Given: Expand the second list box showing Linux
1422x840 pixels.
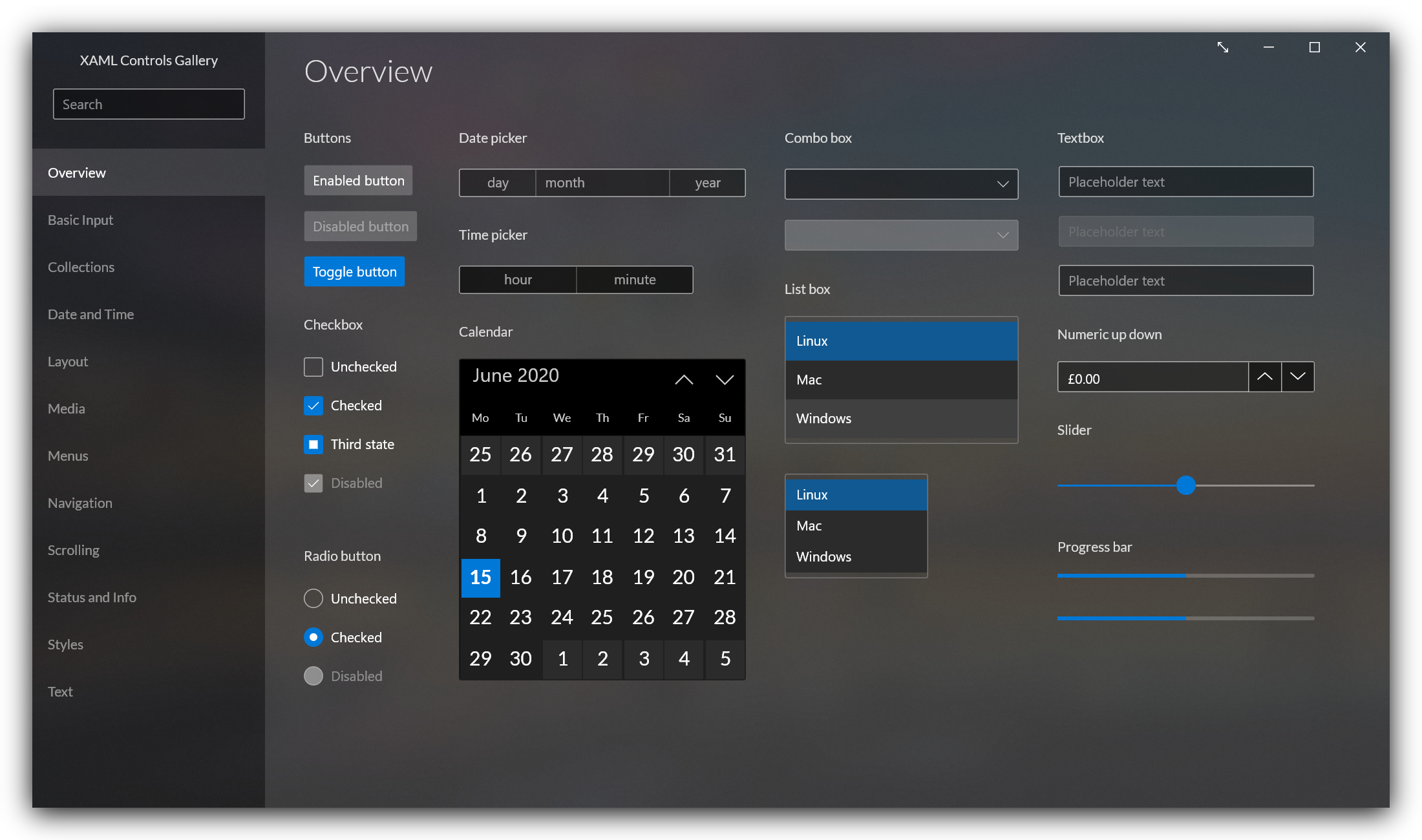Looking at the screenshot, I should (x=855, y=493).
